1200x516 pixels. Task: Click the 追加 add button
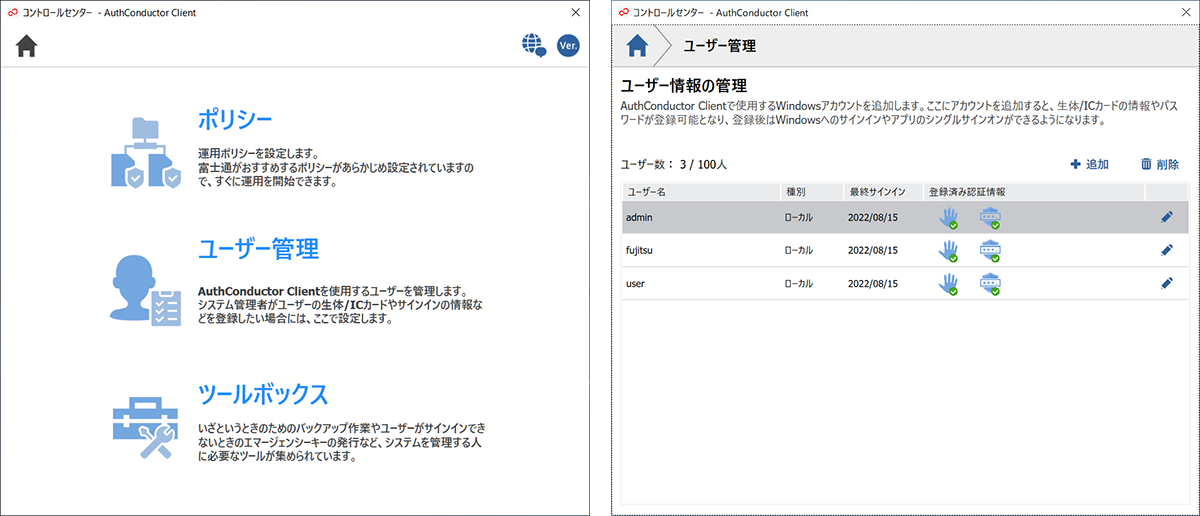[x=1089, y=164]
